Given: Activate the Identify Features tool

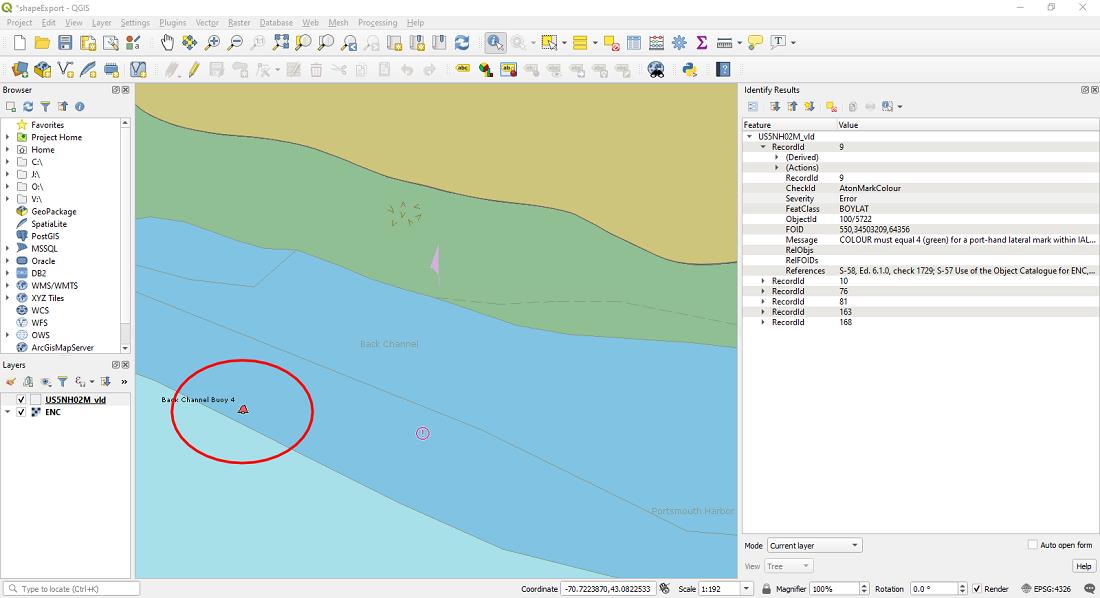Looking at the screenshot, I should pyautogui.click(x=496, y=42).
